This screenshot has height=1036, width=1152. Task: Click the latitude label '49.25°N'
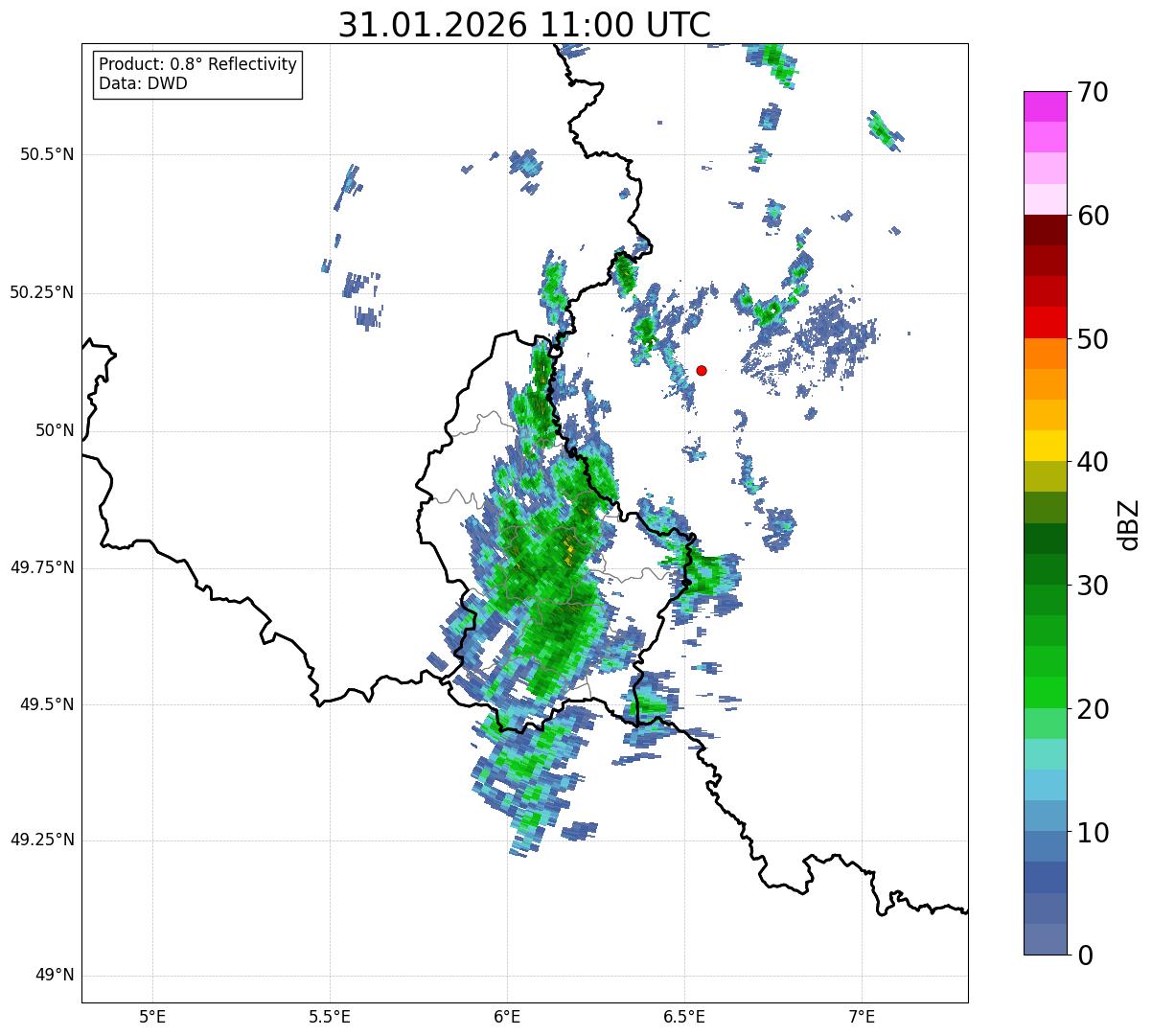[x=41, y=840]
